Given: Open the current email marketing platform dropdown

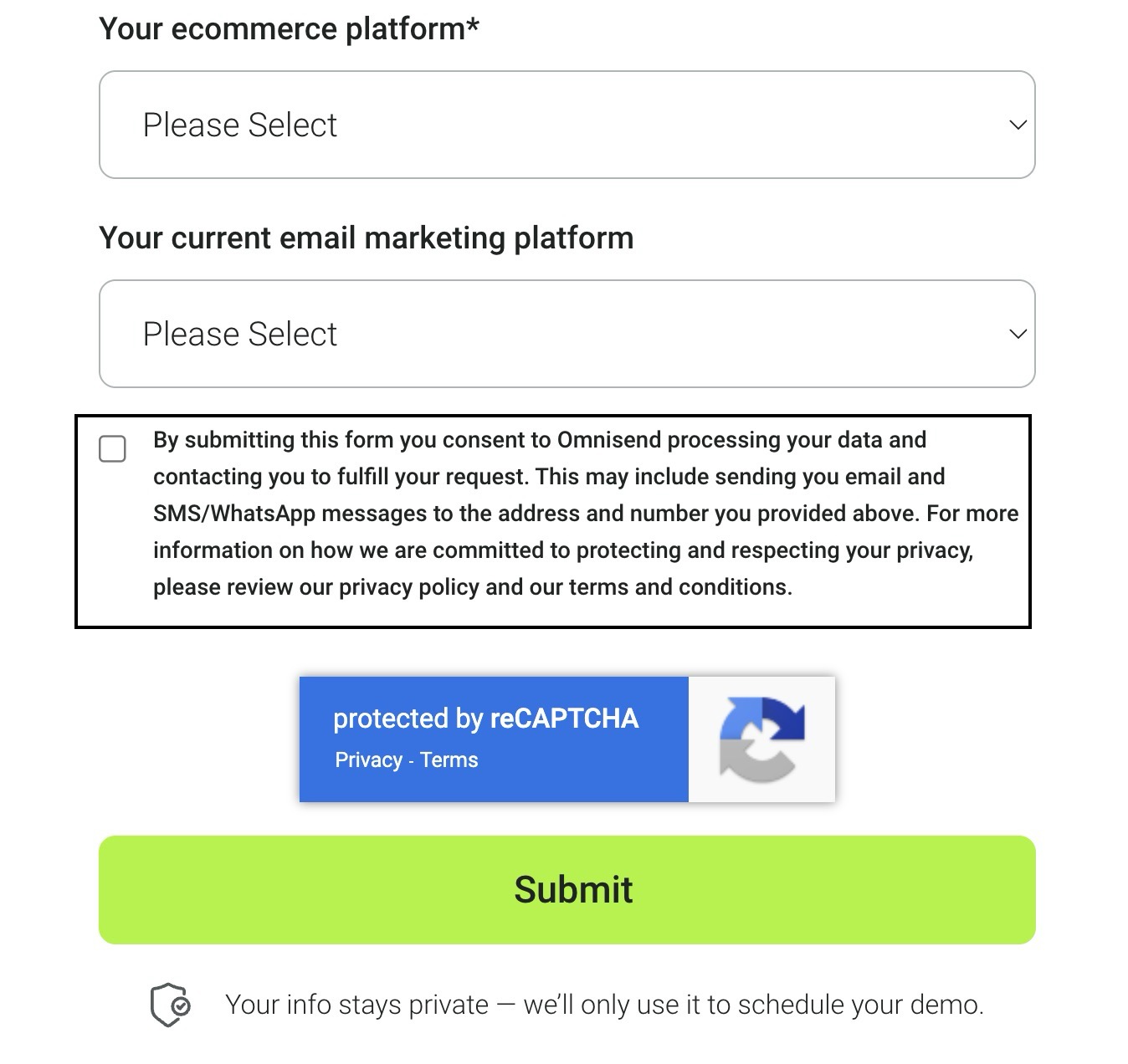Looking at the screenshot, I should click(567, 334).
